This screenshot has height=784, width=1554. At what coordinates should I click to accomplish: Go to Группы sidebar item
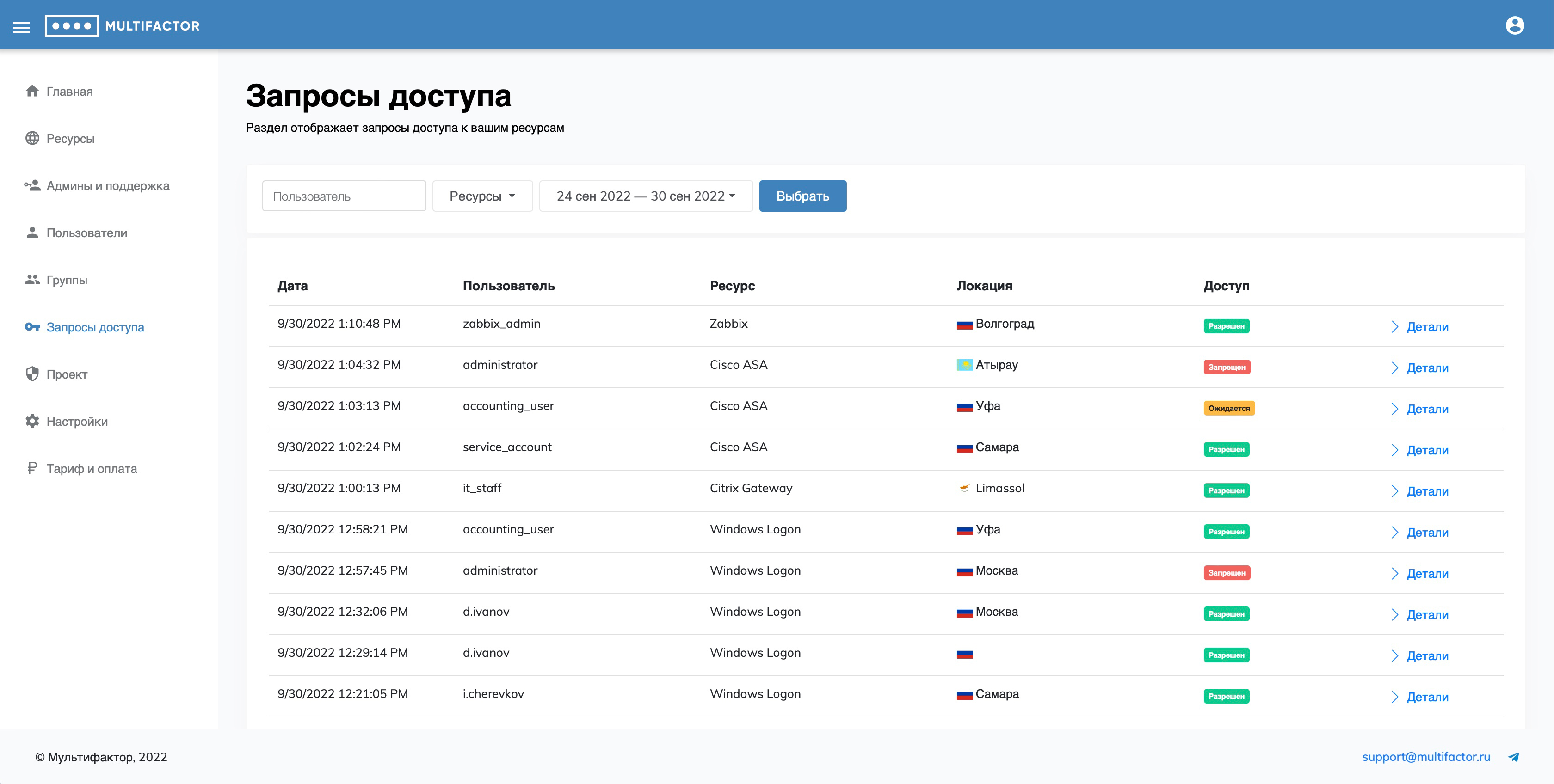[x=66, y=280]
